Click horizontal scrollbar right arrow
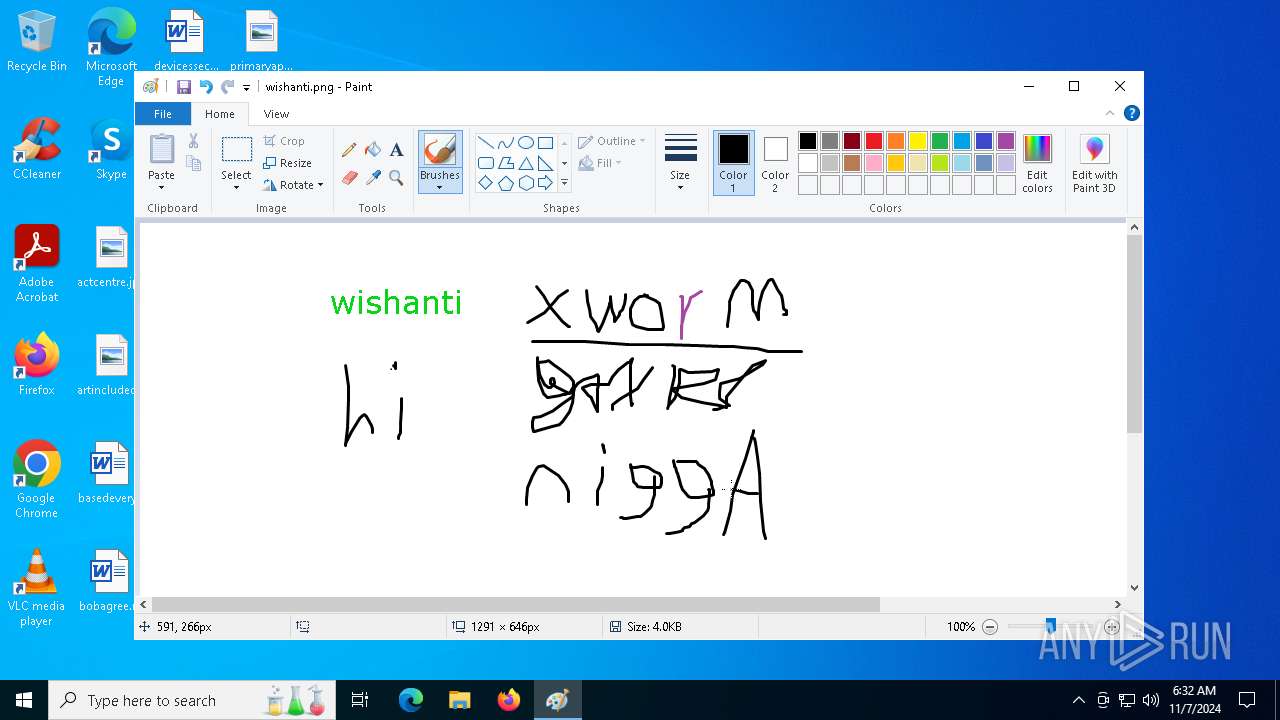This screenshot has width=1280, height=720. coord(1117,604)
